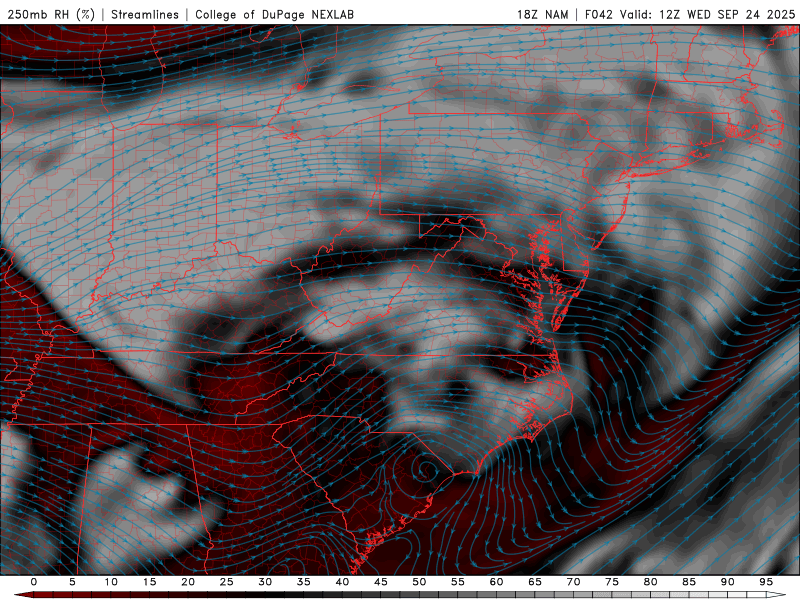Viewport: 800px width, 600px height.
Task: Click the colorbar label '30'
Action: pos(265,582)
